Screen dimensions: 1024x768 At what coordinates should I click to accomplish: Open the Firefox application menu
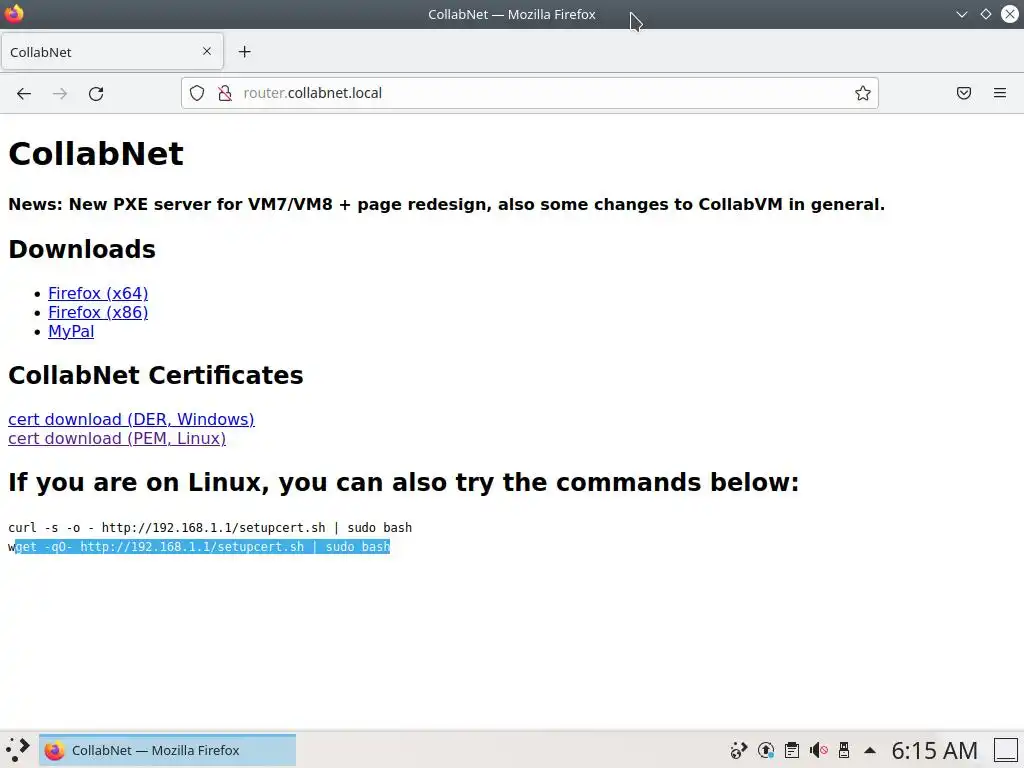point(1000,93)
